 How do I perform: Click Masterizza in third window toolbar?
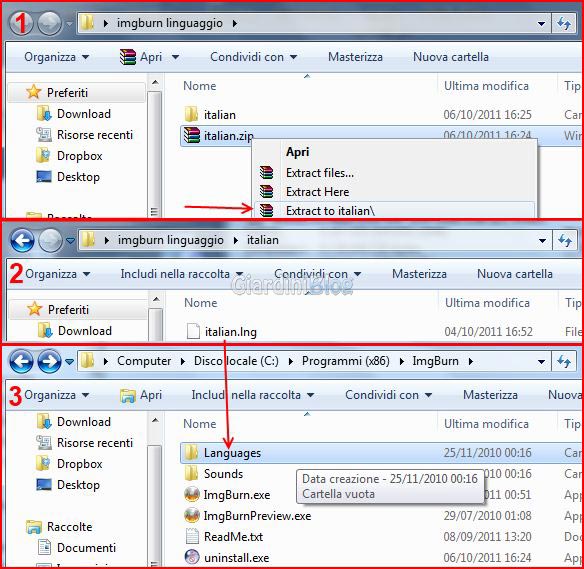490,395
